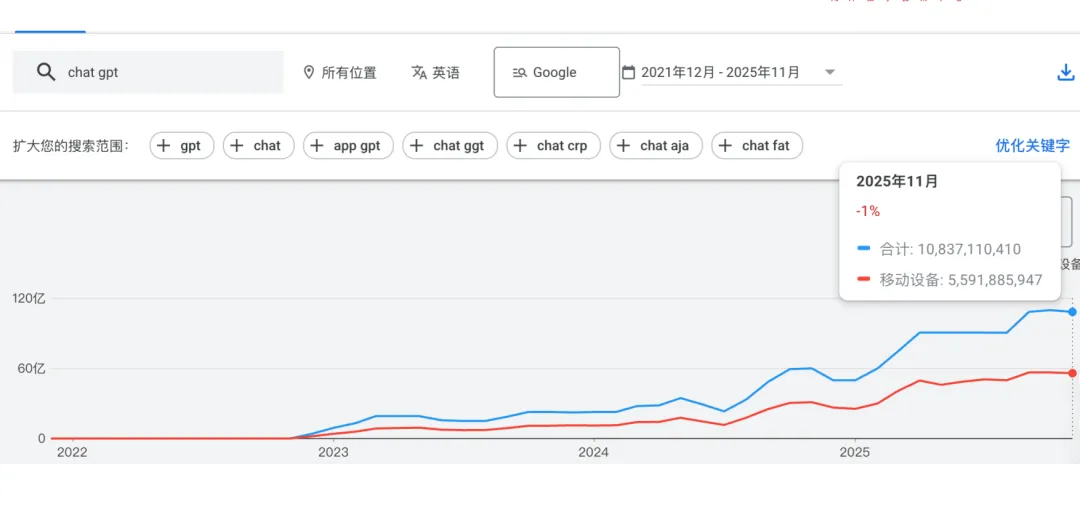Click the 2022 axis label

72,452
